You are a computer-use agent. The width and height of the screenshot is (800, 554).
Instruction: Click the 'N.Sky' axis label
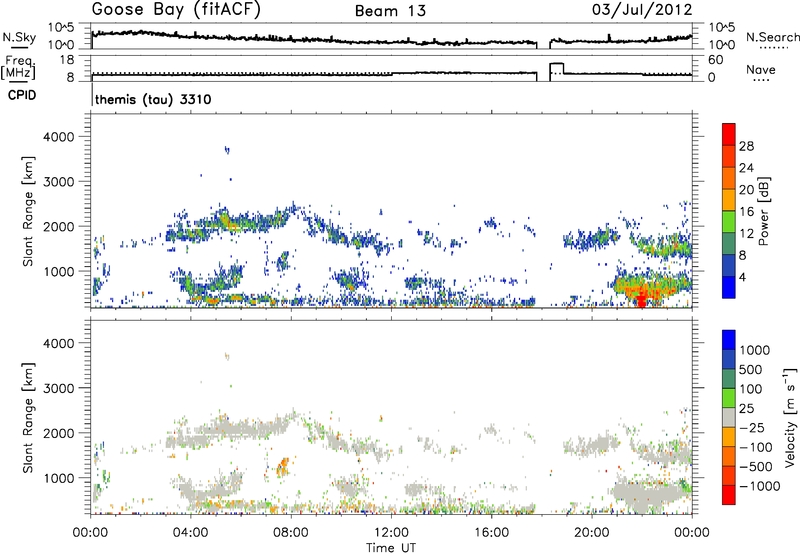click(19, 37)
